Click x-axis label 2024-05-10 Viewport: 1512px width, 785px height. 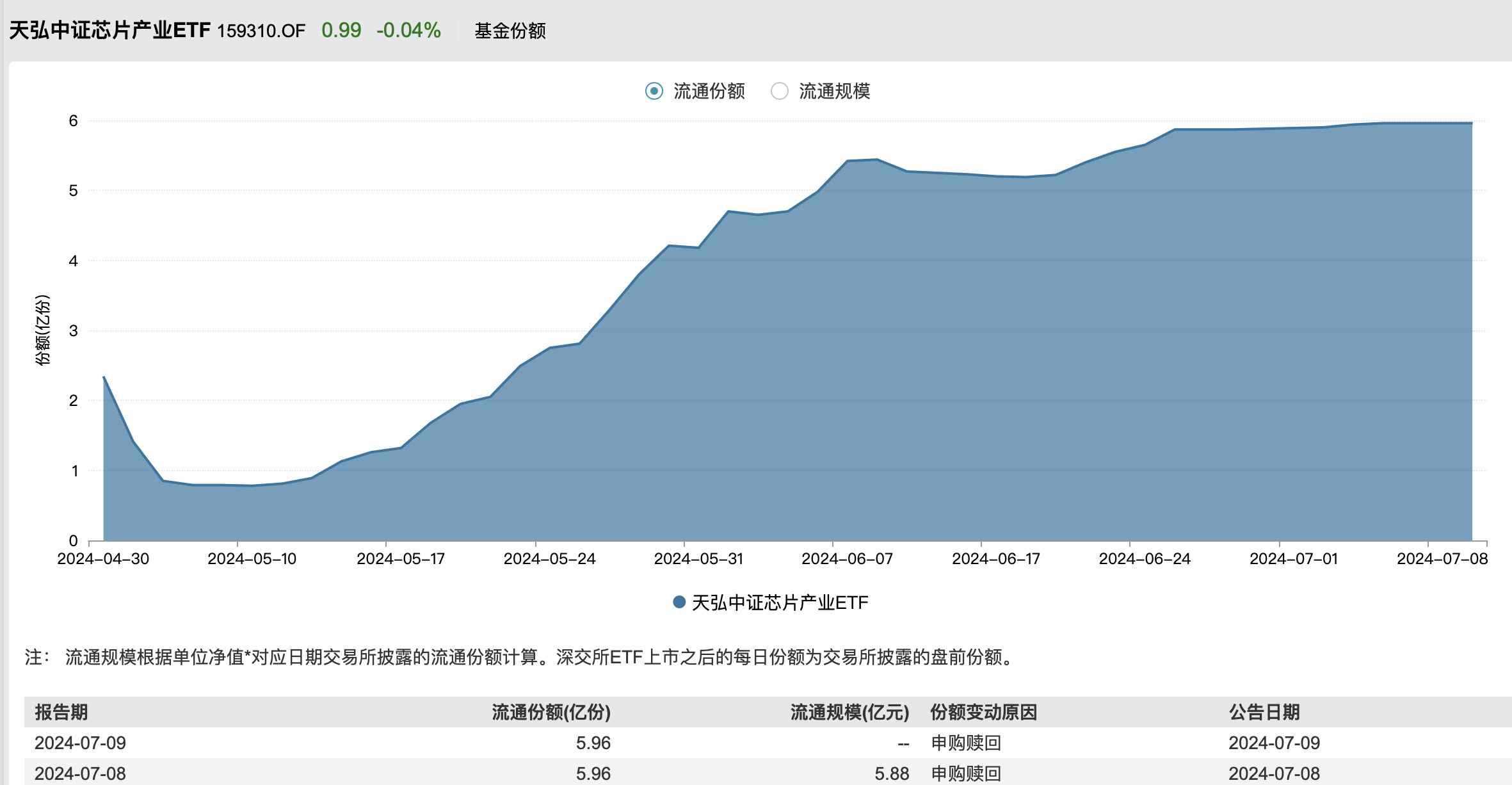coord(252,559)
